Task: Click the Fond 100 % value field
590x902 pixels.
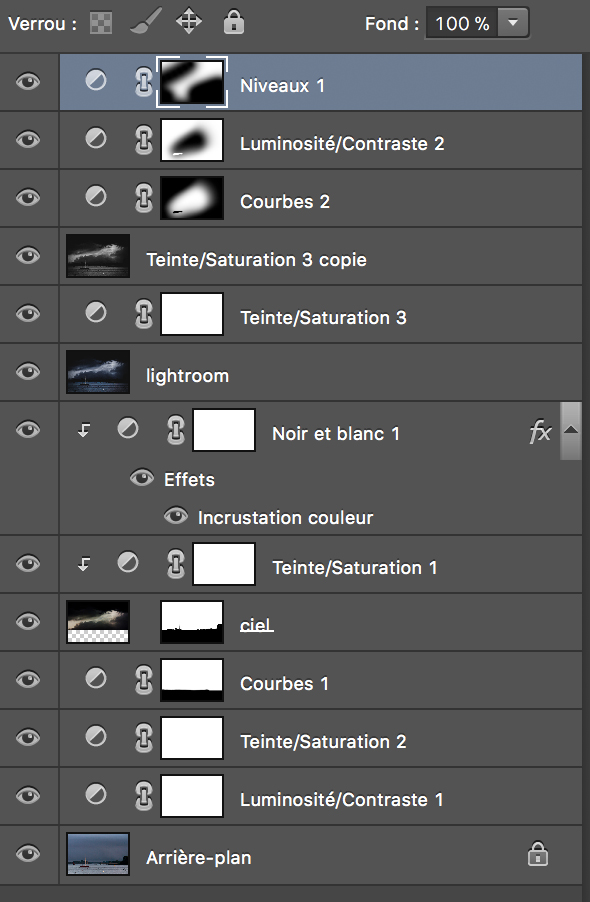Action: (462, 23)
